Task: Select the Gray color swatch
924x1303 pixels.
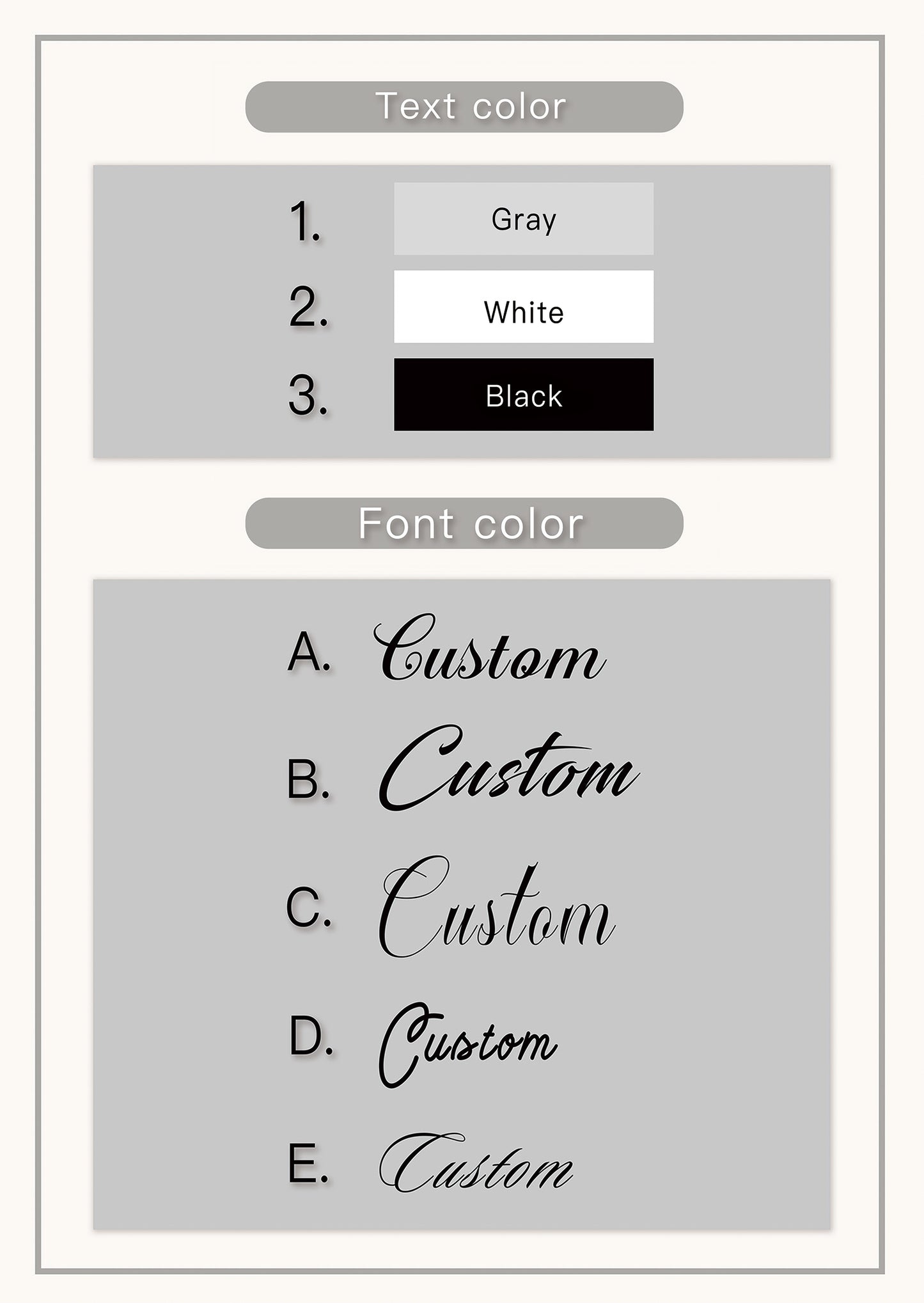Action: click(524, 219)
